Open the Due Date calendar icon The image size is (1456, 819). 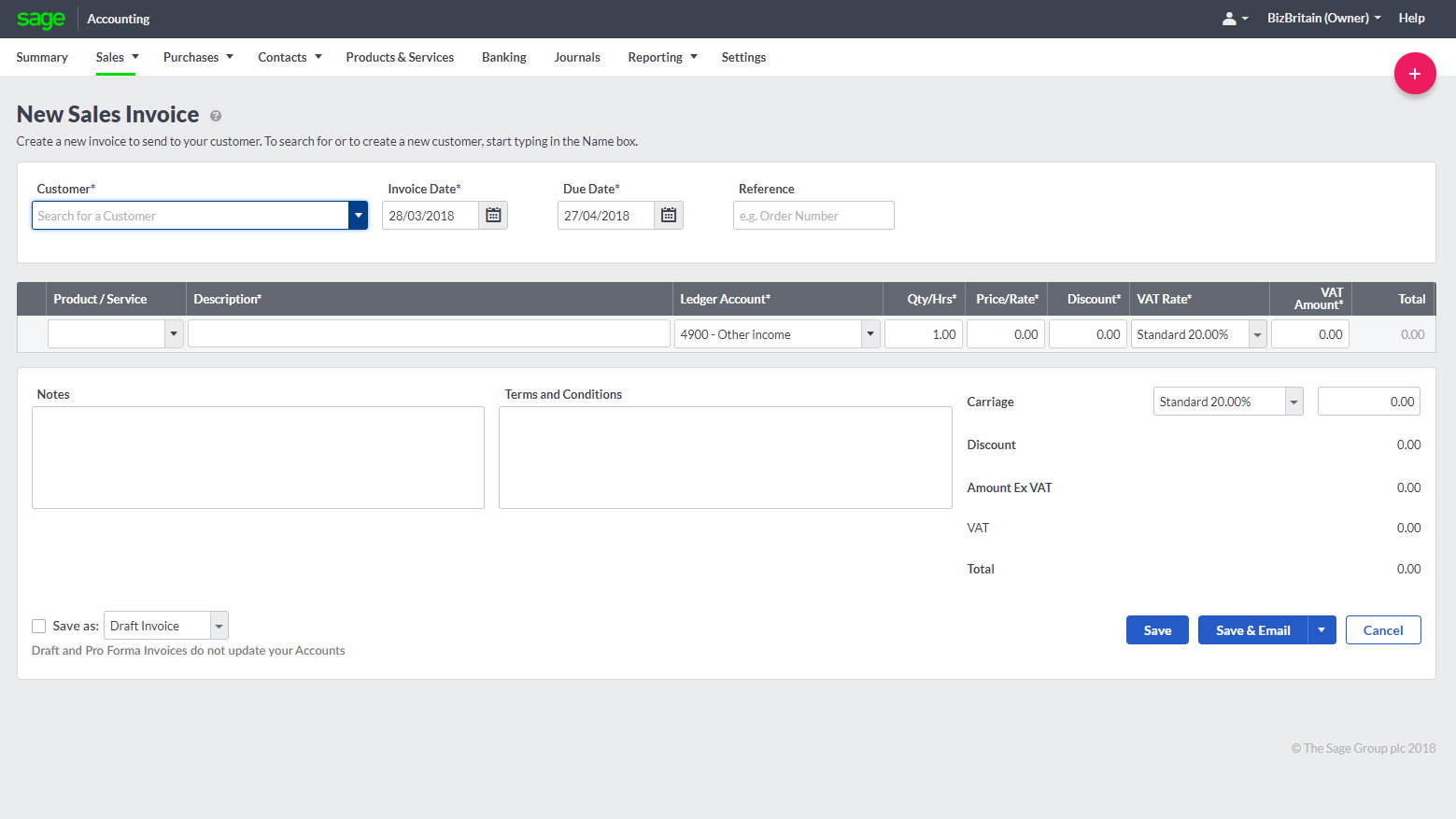[668, 215]
